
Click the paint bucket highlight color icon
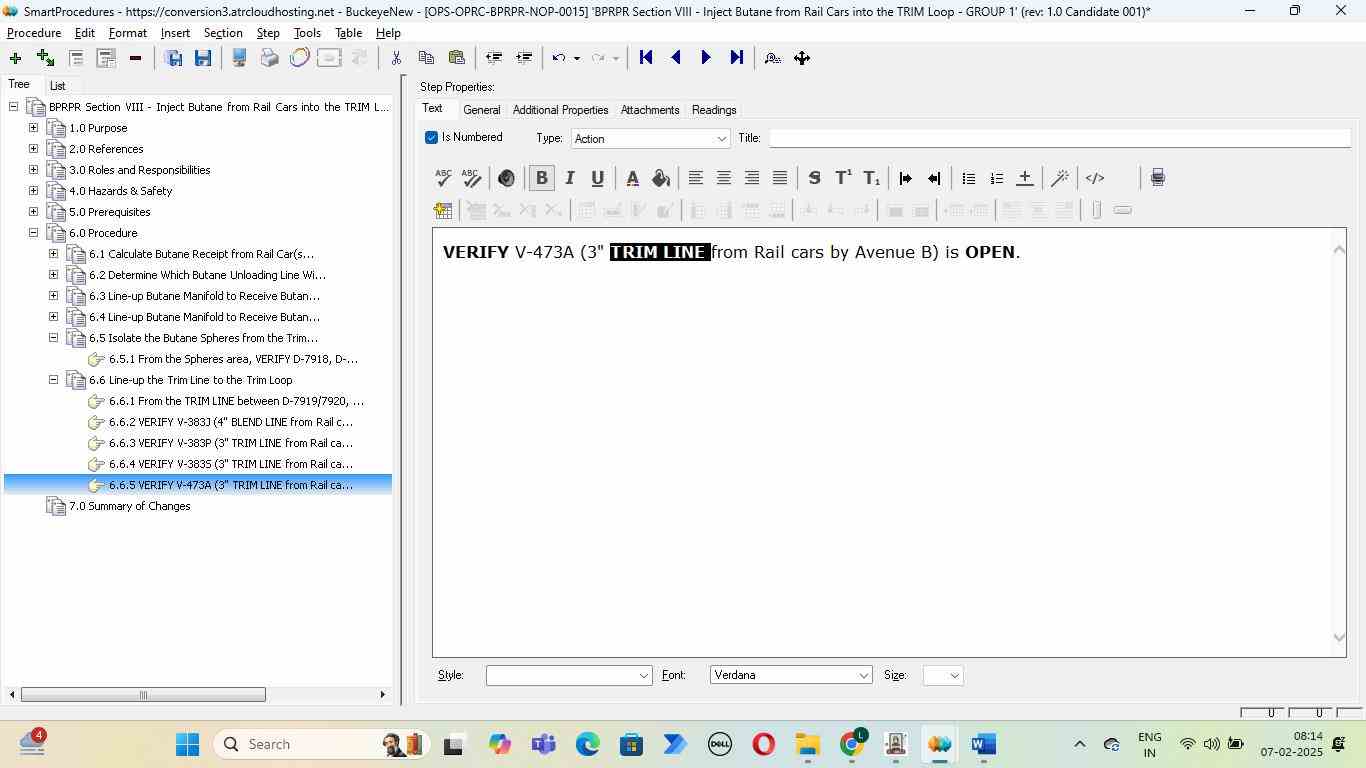coord(661,178)
